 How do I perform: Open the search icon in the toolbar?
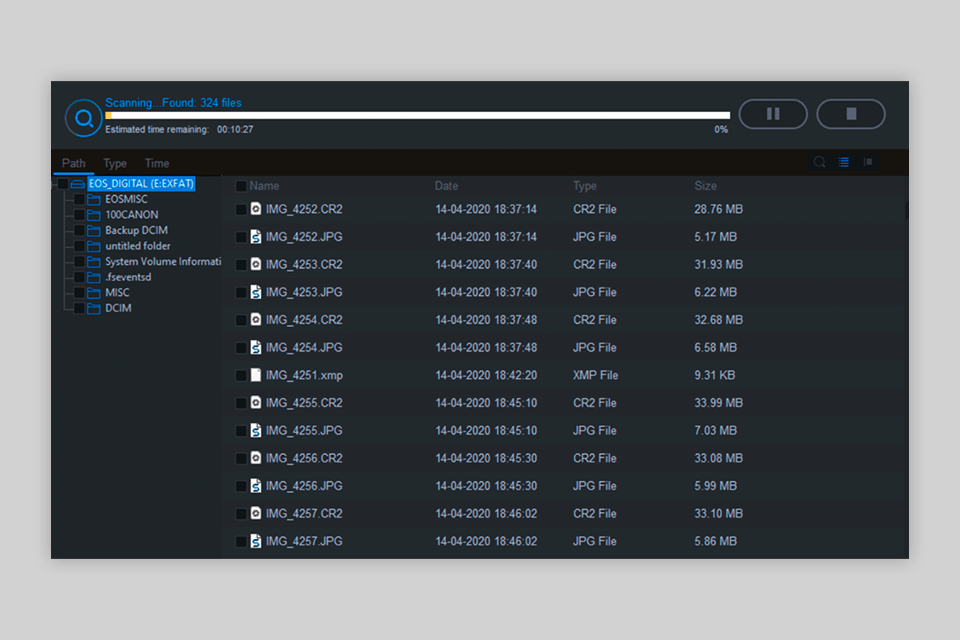pos(819,162)
